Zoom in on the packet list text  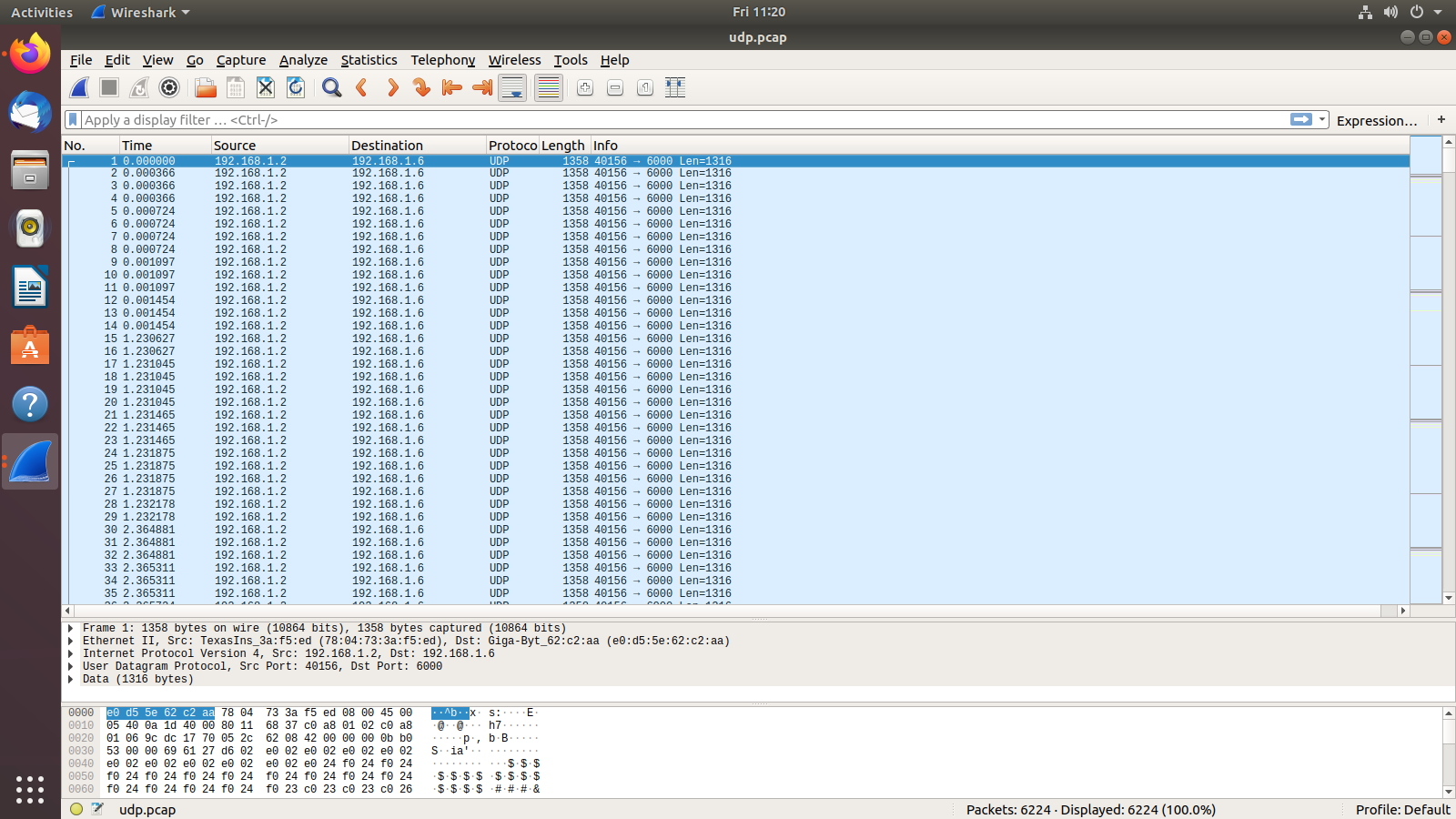[x=584, y=87]
